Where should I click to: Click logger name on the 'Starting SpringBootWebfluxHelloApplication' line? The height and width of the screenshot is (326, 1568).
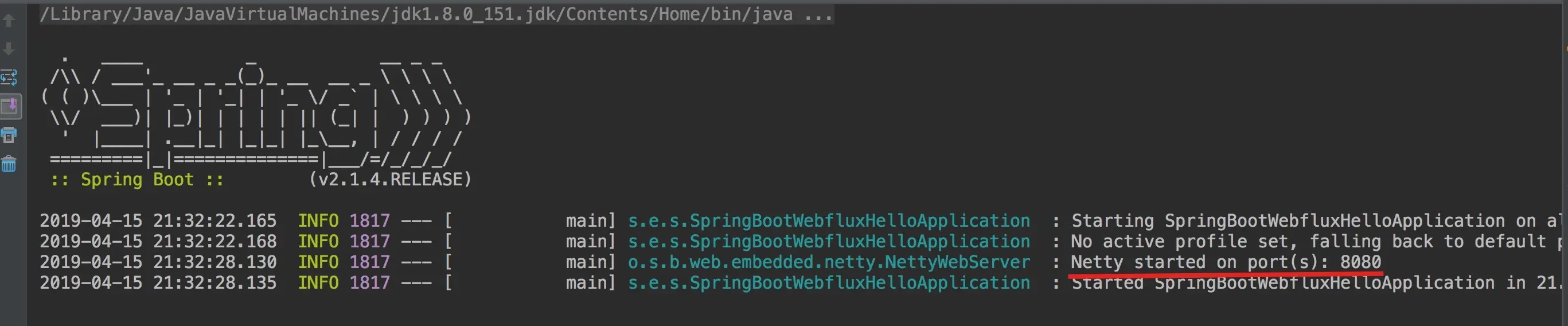click(829, 220)
